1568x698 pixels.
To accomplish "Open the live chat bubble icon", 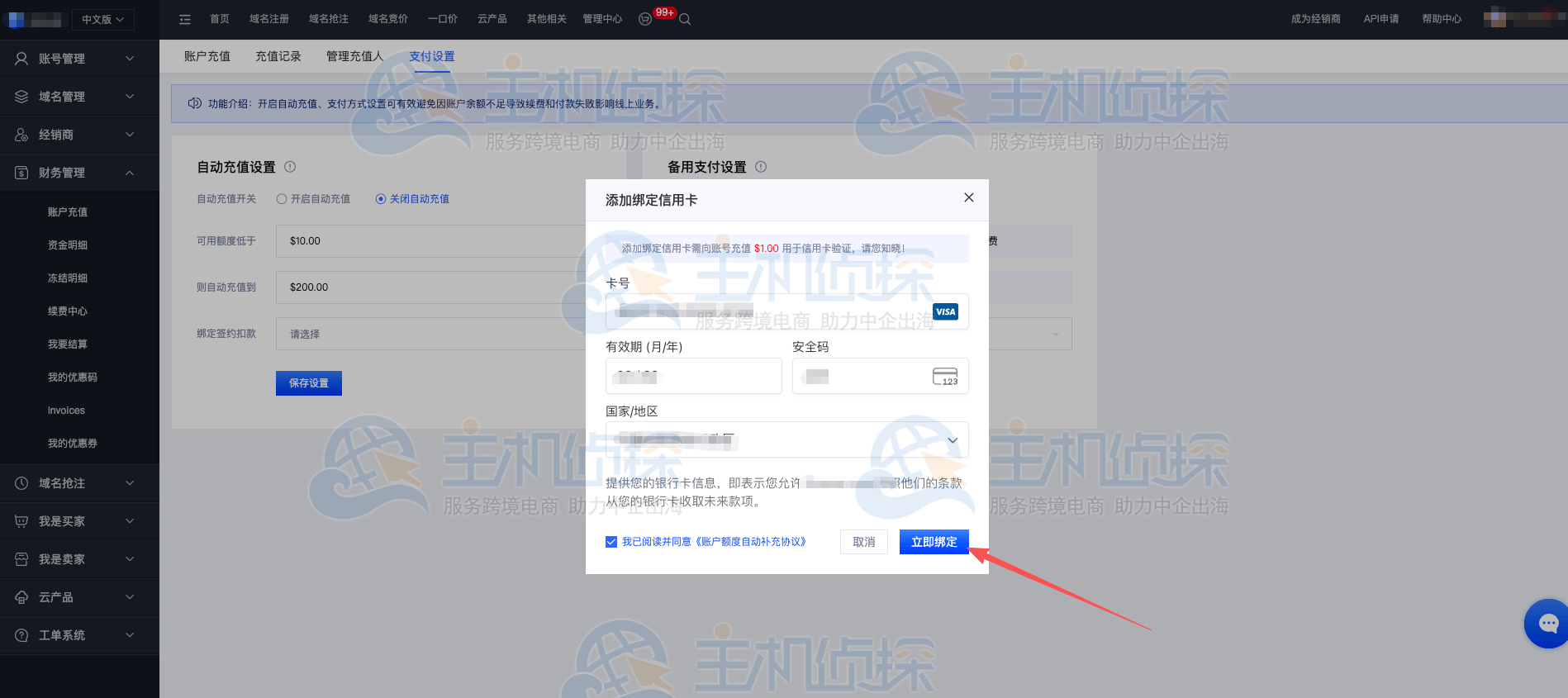I will point(1547,624).
